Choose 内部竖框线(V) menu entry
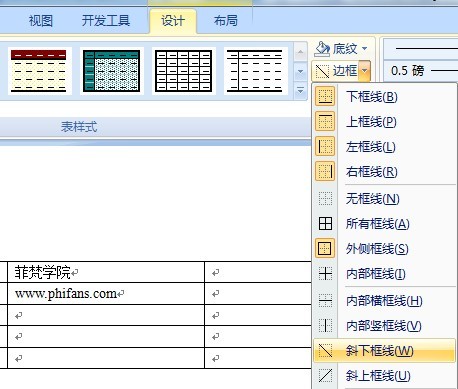458x389 pixels. pyautogui.click(x=385, y=326)
